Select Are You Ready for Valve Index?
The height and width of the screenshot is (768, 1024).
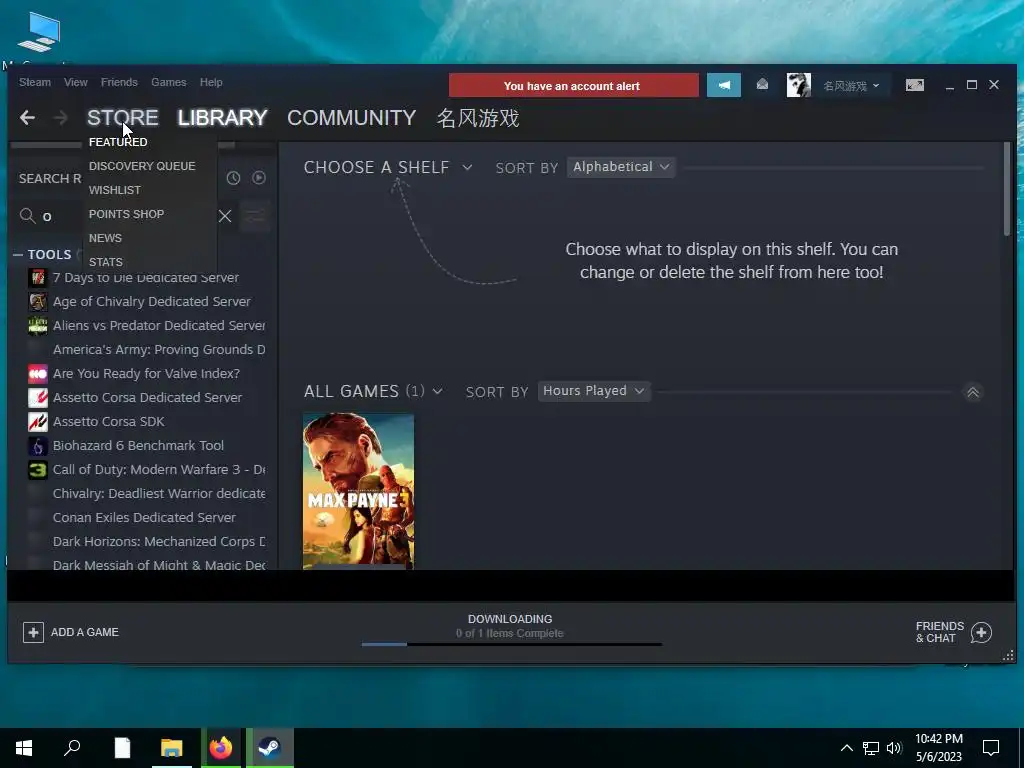tap(146, 374)
